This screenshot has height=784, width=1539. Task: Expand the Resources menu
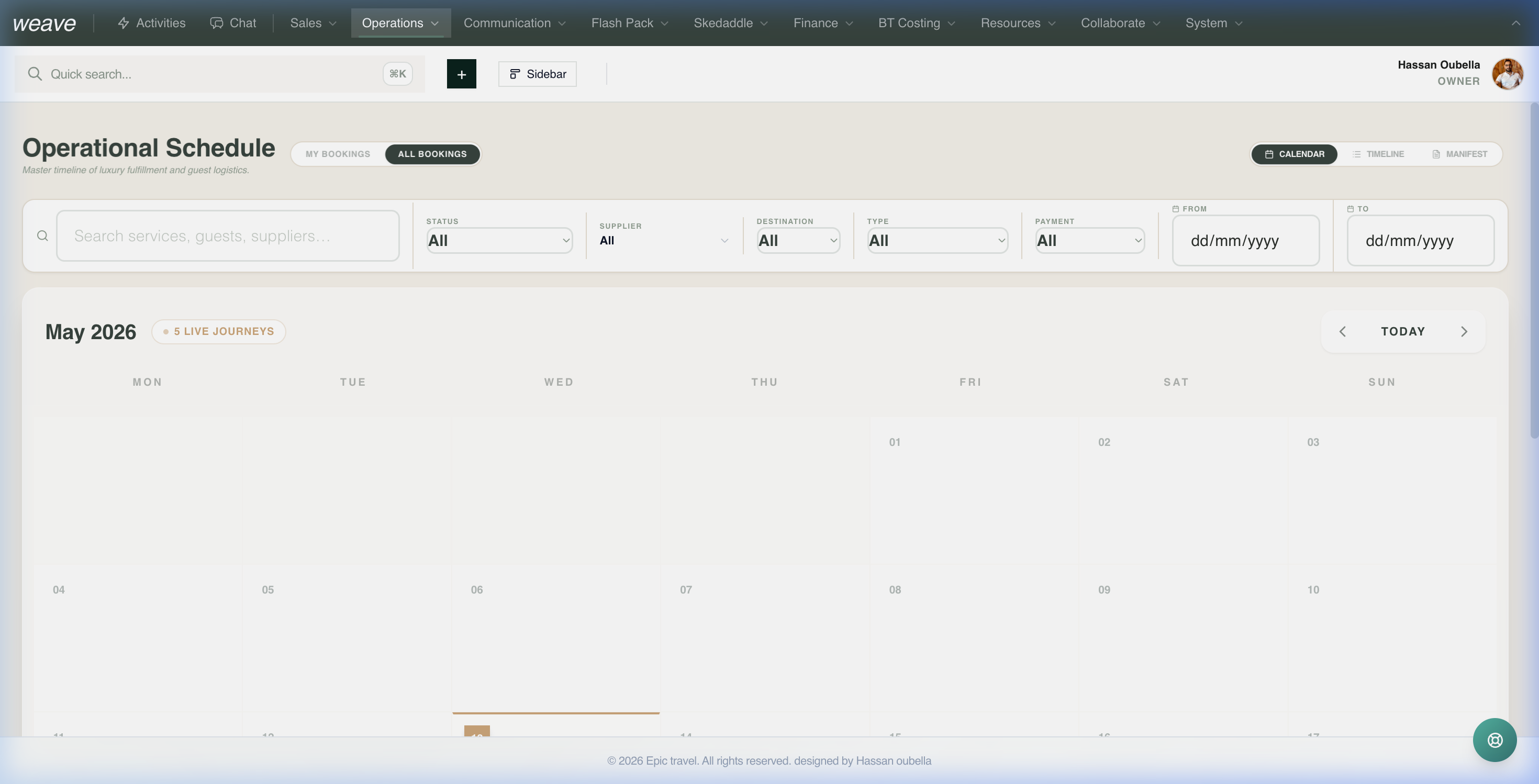click(1018, 23)
